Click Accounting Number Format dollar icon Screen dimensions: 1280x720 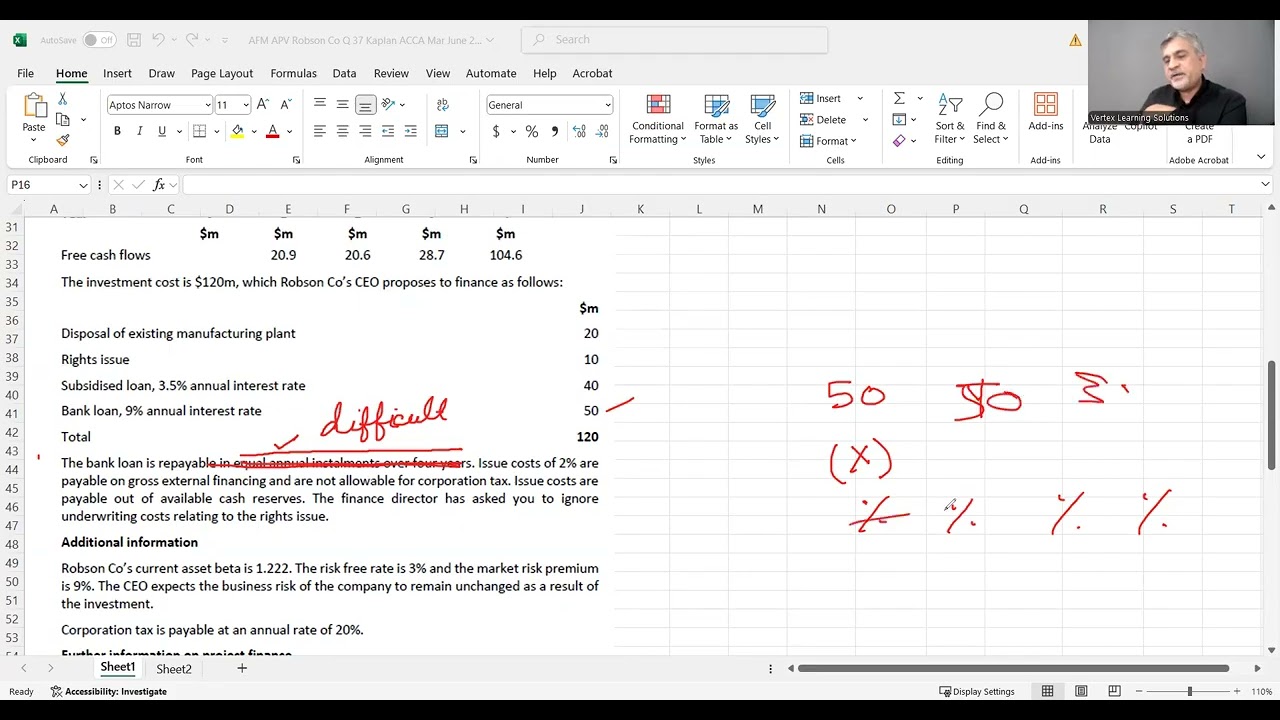coord(496,131)
